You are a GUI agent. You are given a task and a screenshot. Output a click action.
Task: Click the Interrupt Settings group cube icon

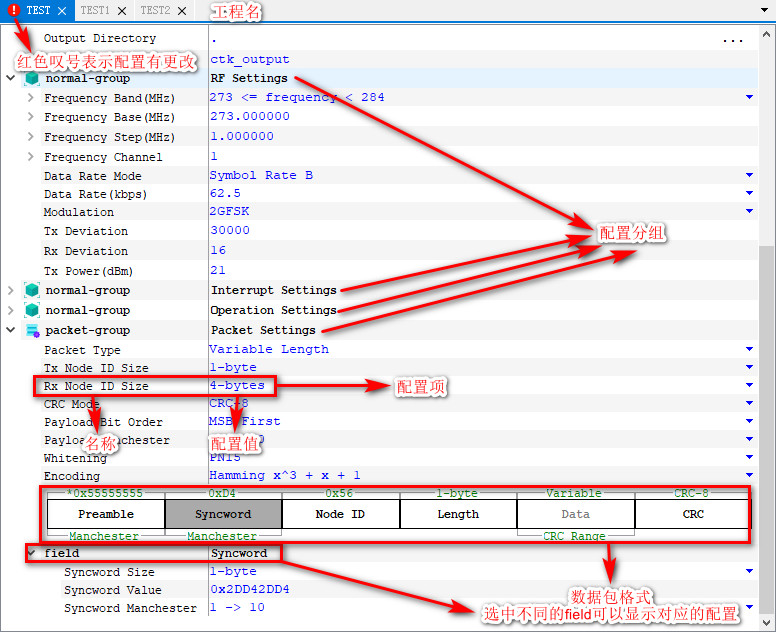[32, 290]
